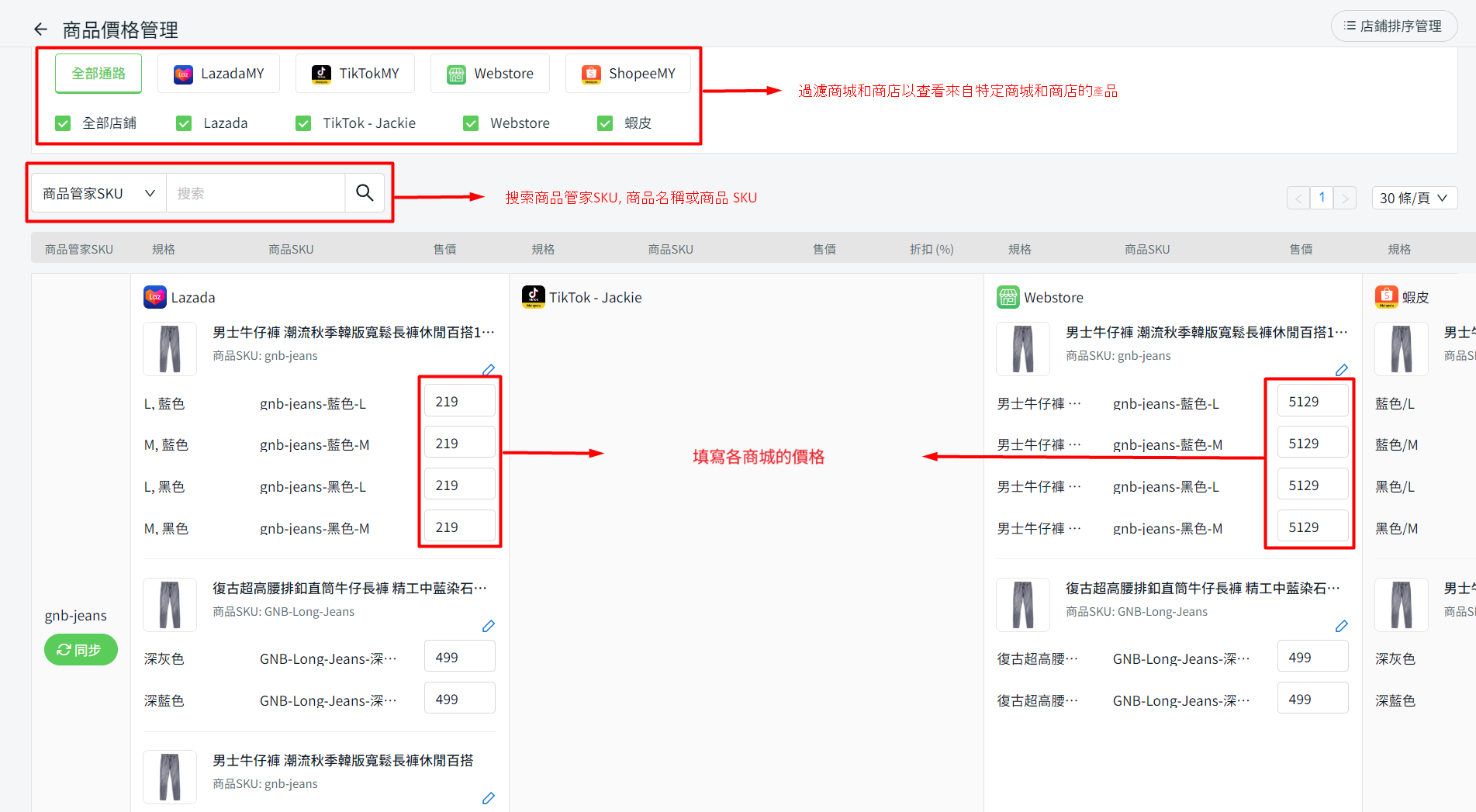Click the green 同步 sync button
Image resolution: width=1476 pixels, height=812 pixels.
(x=81, y=650)
